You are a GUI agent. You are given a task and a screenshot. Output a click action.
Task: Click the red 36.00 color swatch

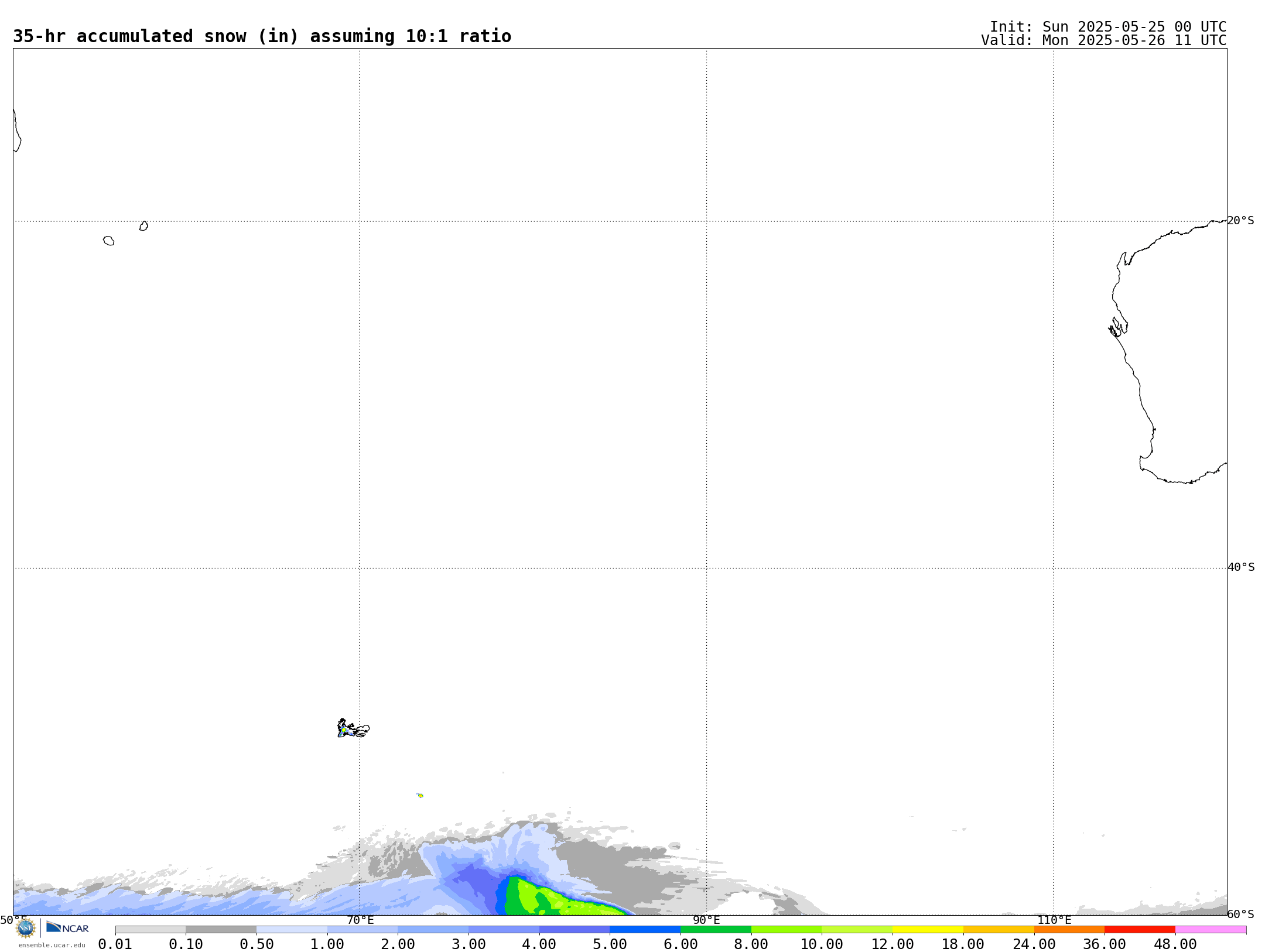click(x=1140, y=930)
